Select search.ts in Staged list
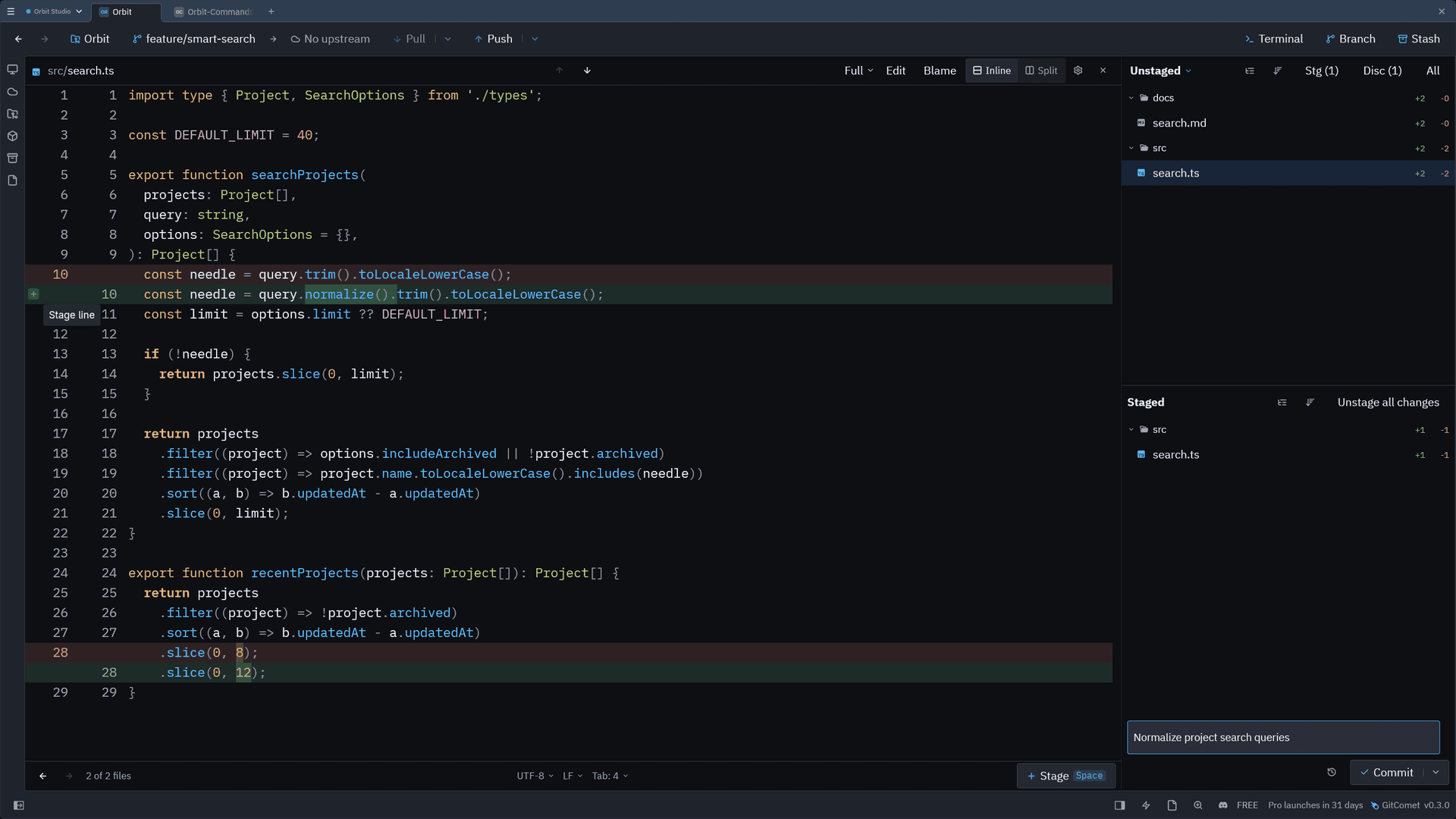The image size is (1456, 819). pyautogui.click(x=1288, y=455)
